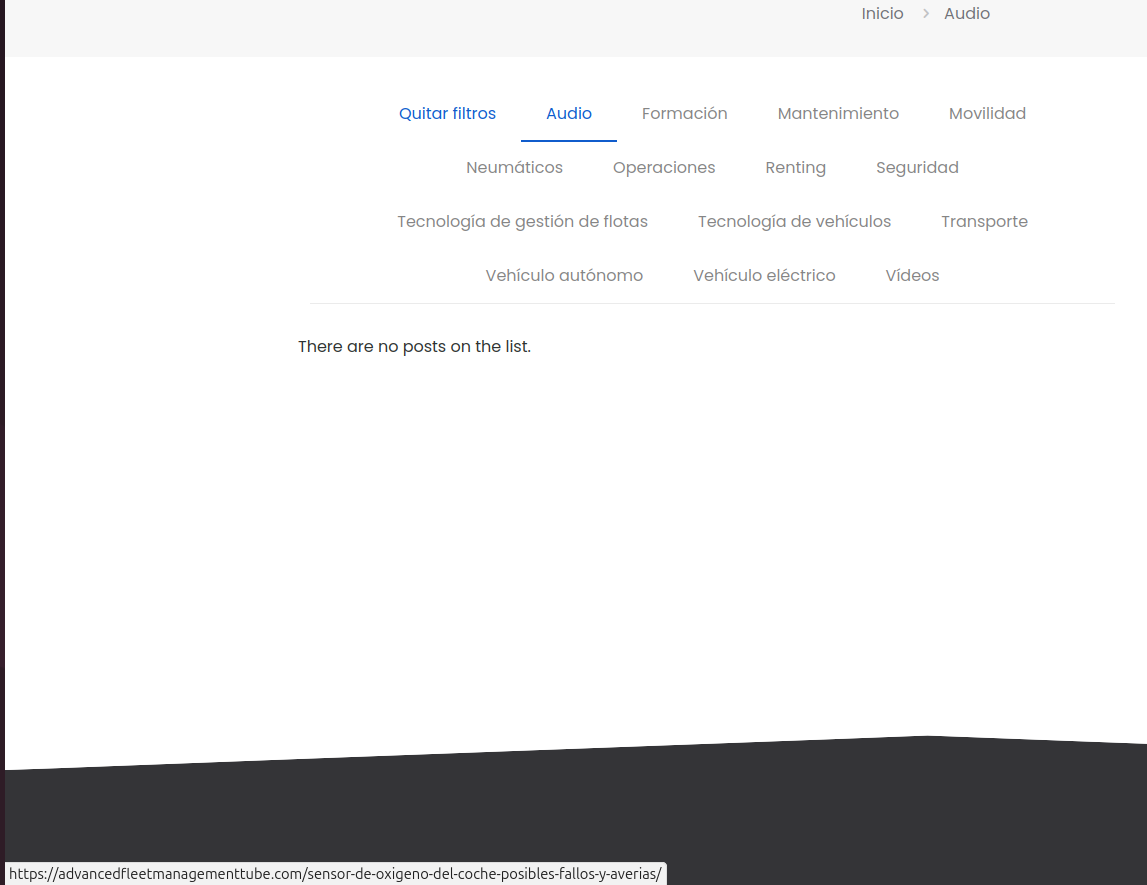Click the status bar URL preview
Screen dimensions: 1147x885
[x=334, y=874]
